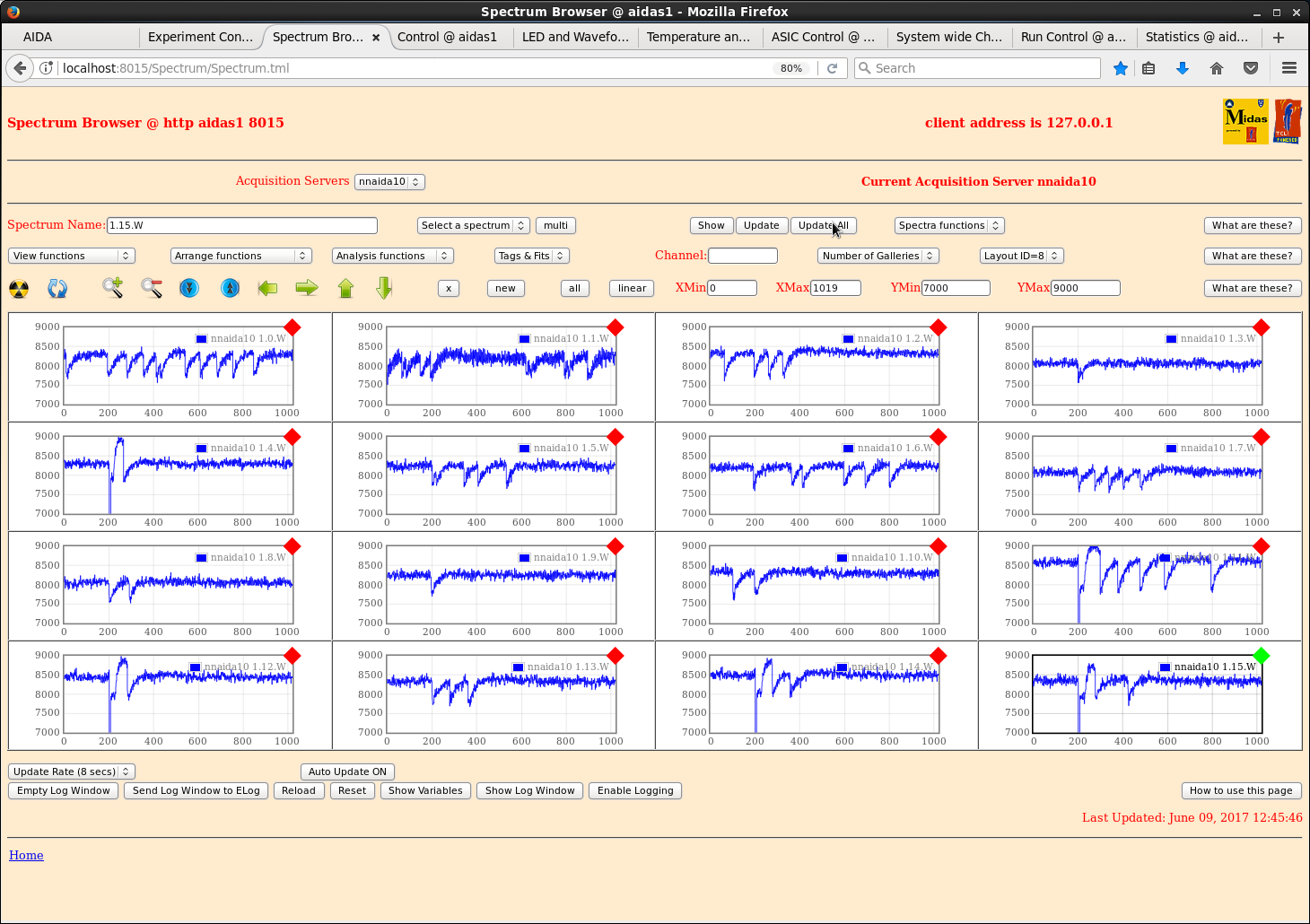The image size is (1310, 924).
Task: Click the blue legend swatch of nnaida10 1.5.W
Action: tap(524, 449)
